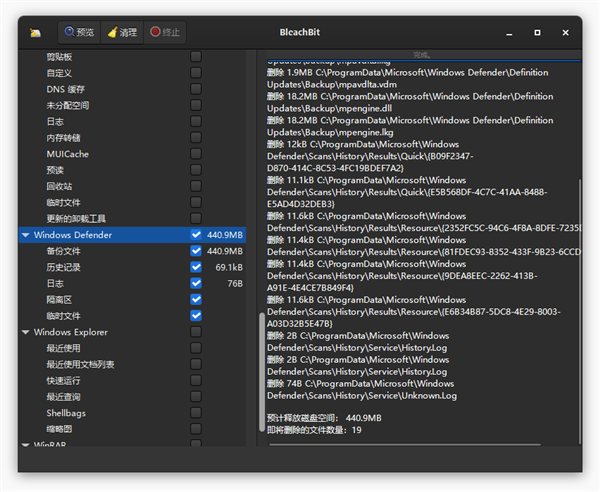Click the 完成 progress bar
The image size is (600, 492).
tap(424, 55)
